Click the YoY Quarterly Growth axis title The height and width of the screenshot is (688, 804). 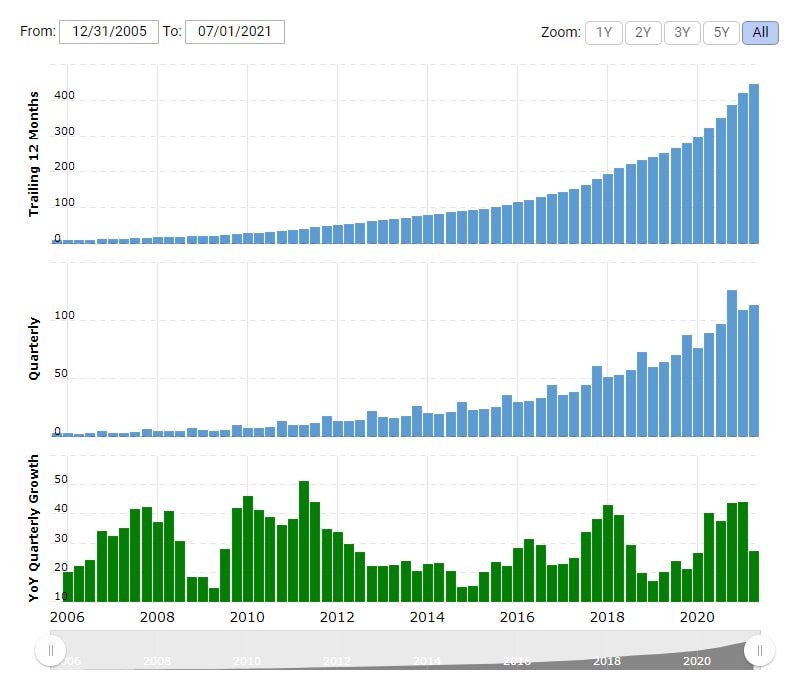click(x=34, y=528)
